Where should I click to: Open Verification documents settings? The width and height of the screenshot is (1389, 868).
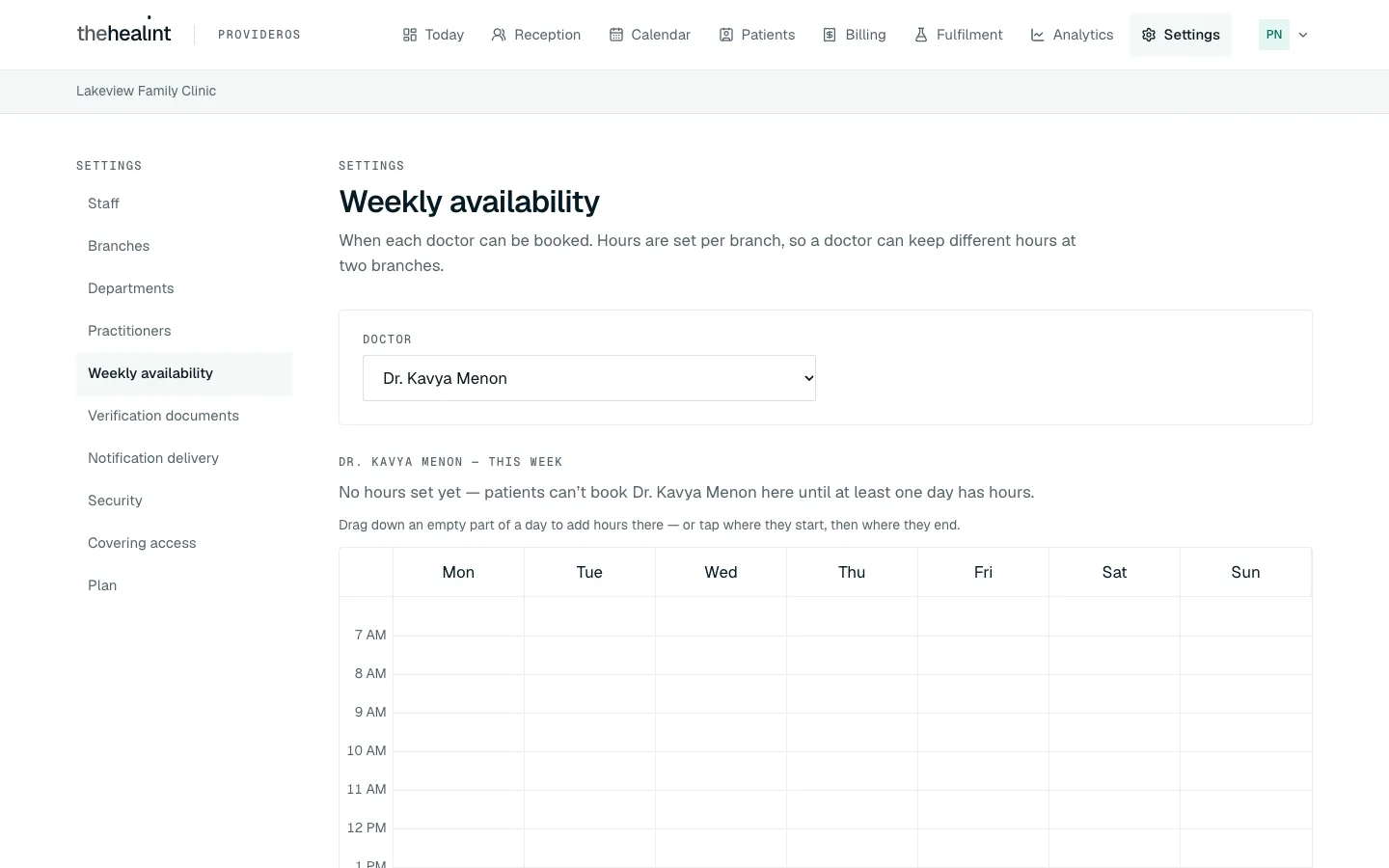[184, 416]
